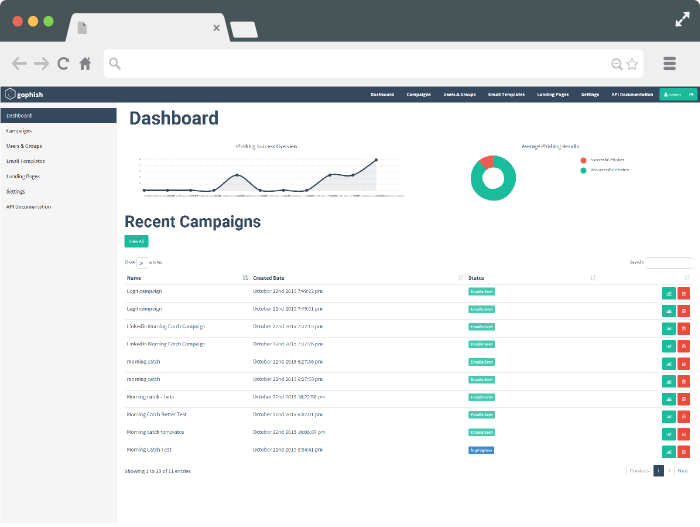The image size is (700, 527).
Task: Click the campaigns Search input field
Action: (669, 262)
